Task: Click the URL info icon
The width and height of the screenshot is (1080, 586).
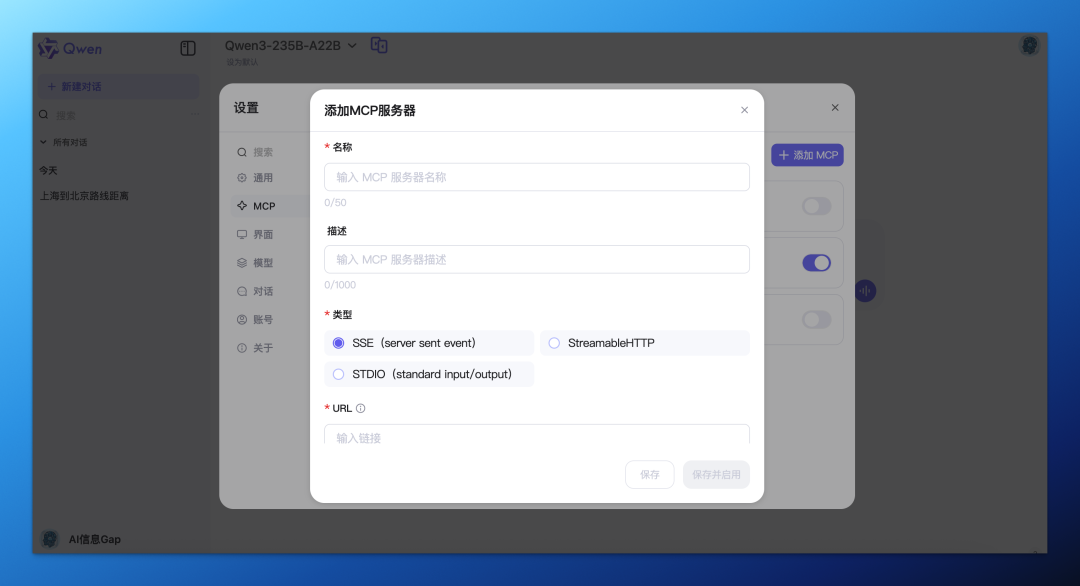Action: (360, 408)
